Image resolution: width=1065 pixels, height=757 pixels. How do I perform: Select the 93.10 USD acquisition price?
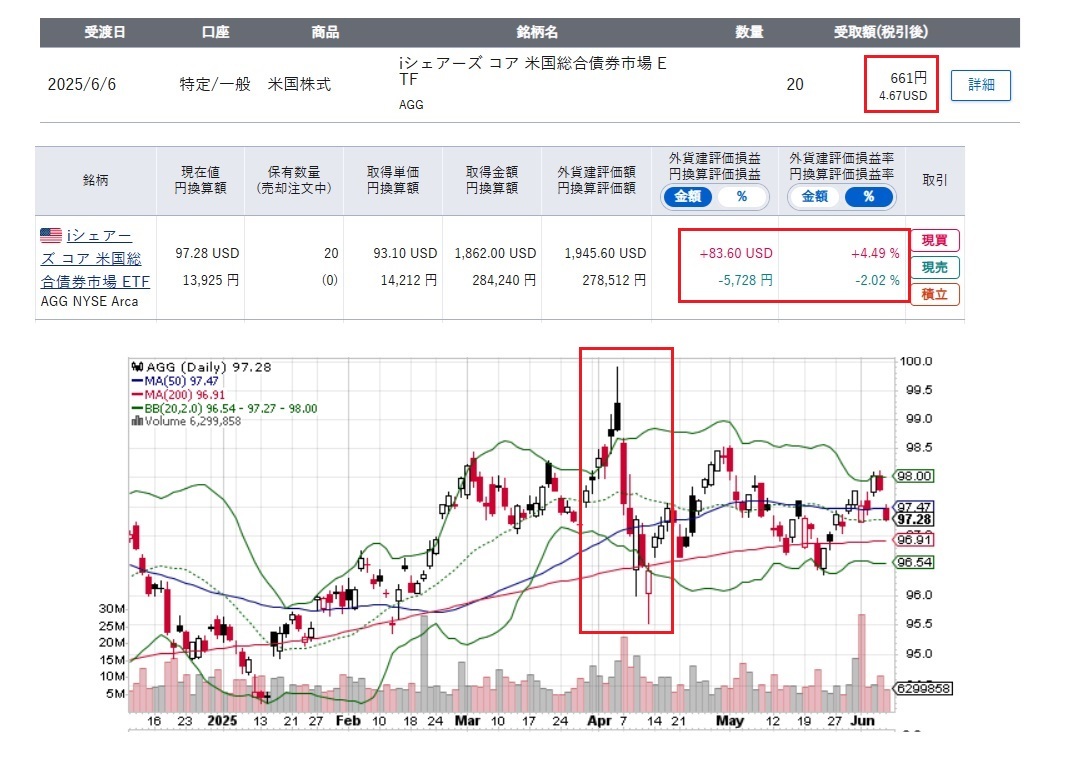click(x=405, y=253)
